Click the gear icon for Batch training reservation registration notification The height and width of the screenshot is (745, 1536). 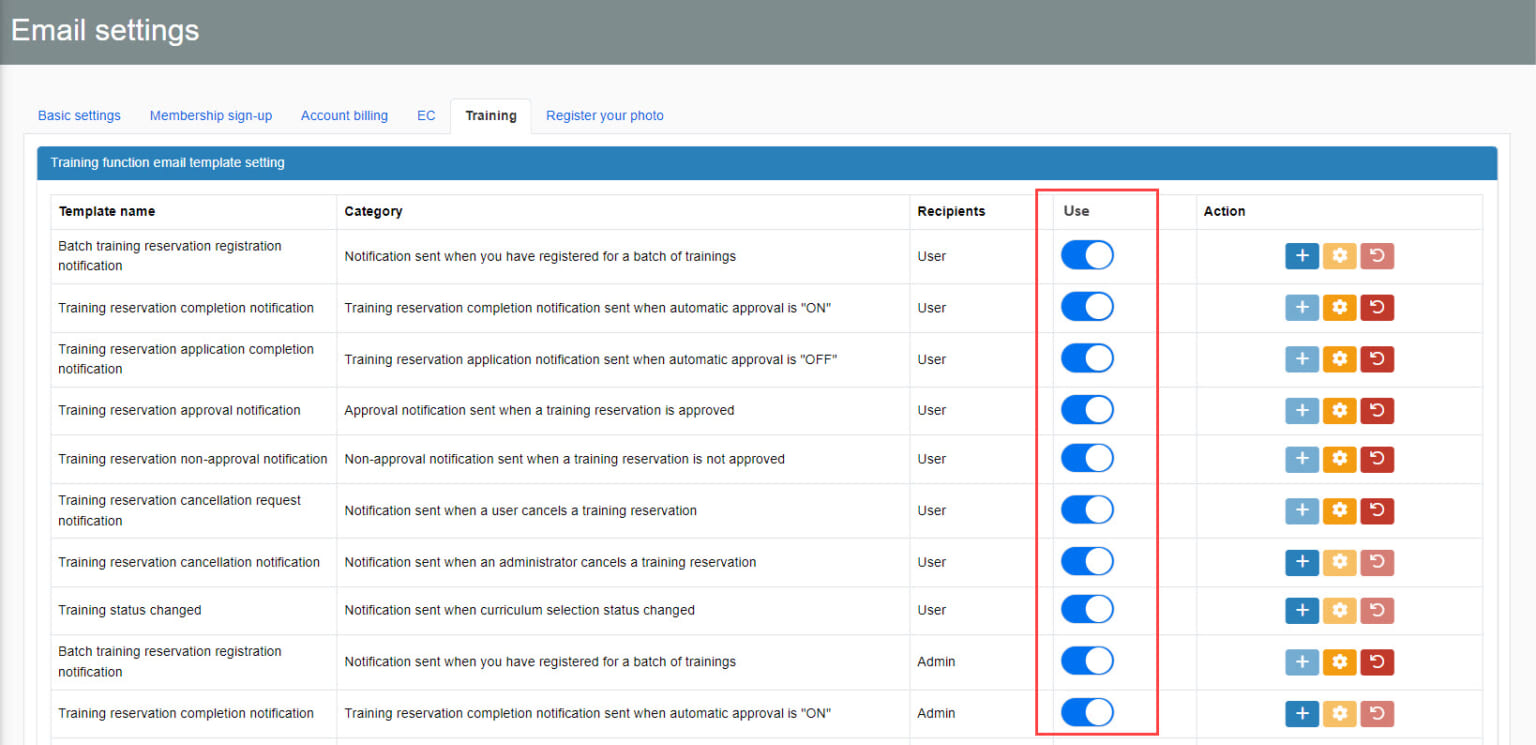[1339, 256]
